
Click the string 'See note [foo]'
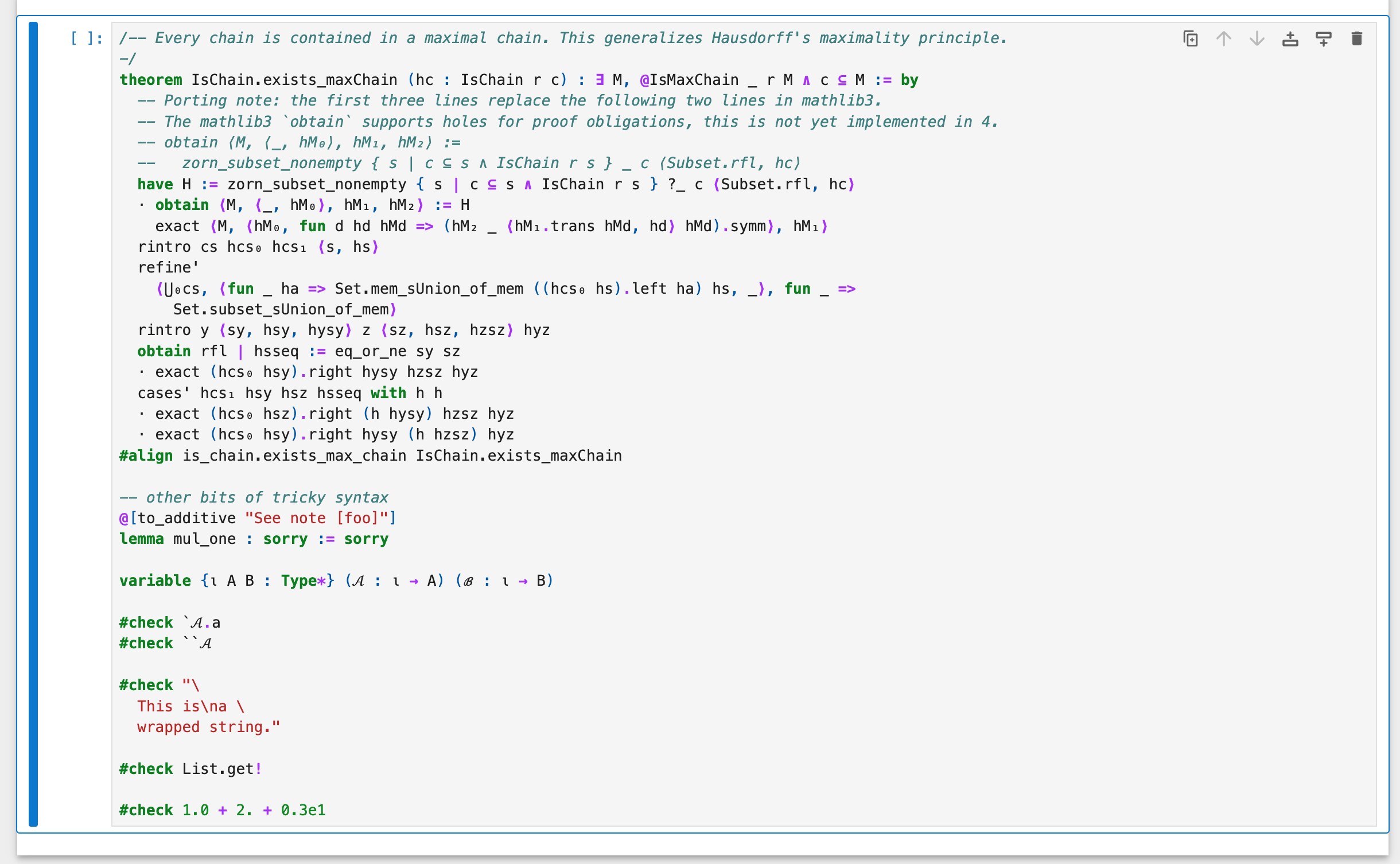[x=316, y=518]
